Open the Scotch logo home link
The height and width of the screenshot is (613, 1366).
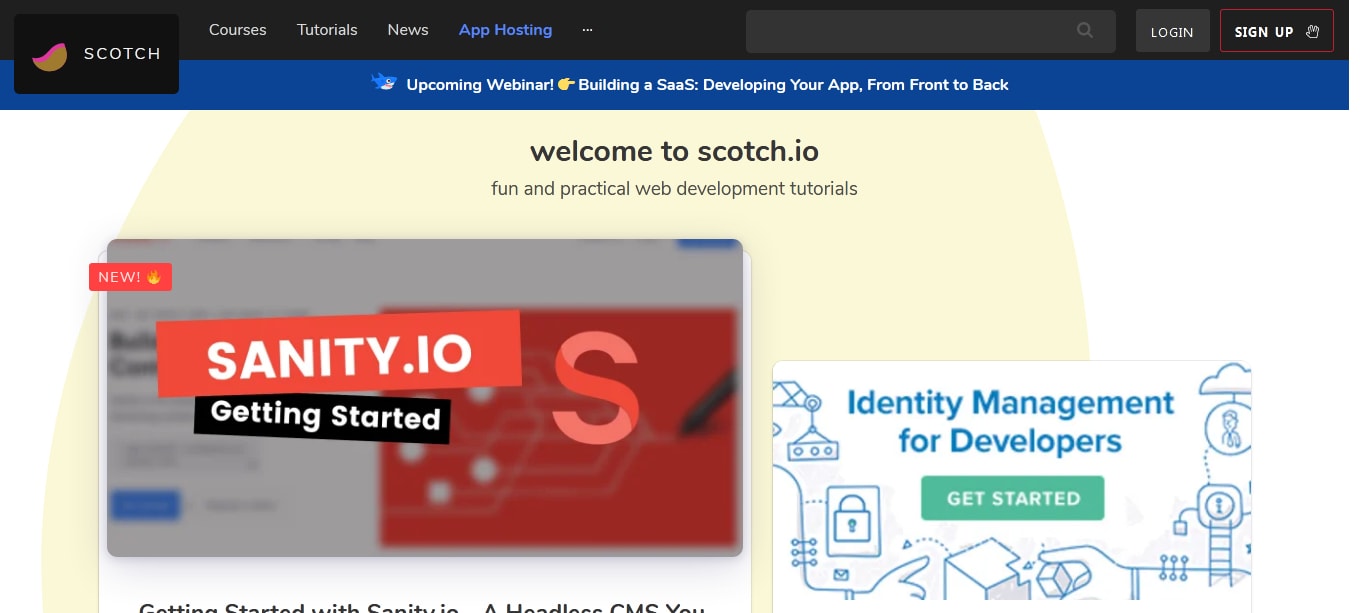tap(96, 54)
